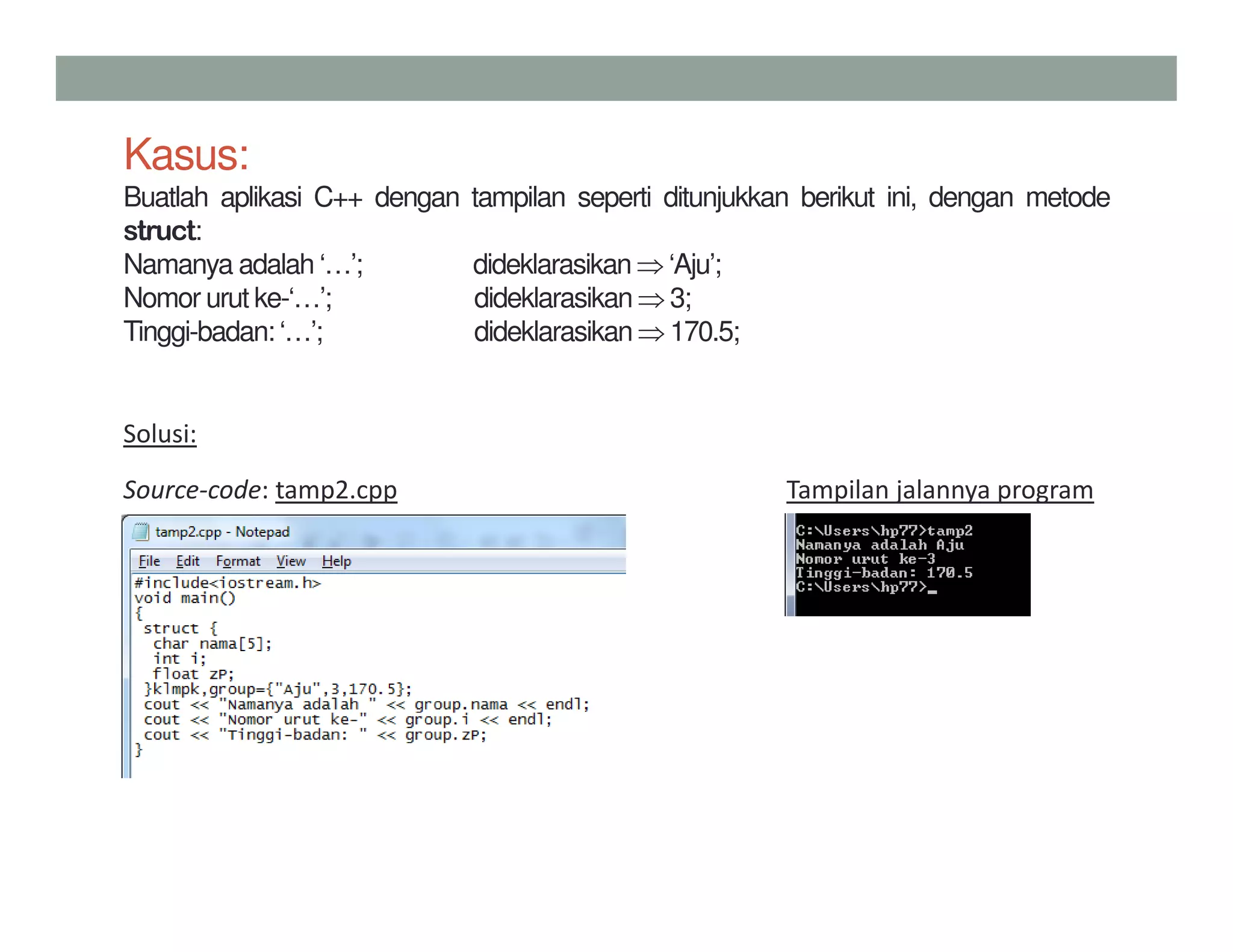Viewport: 1233px width, 952px height.
Task: Click the '#include<iostream.h>' code line
Action: coord(228,583)
